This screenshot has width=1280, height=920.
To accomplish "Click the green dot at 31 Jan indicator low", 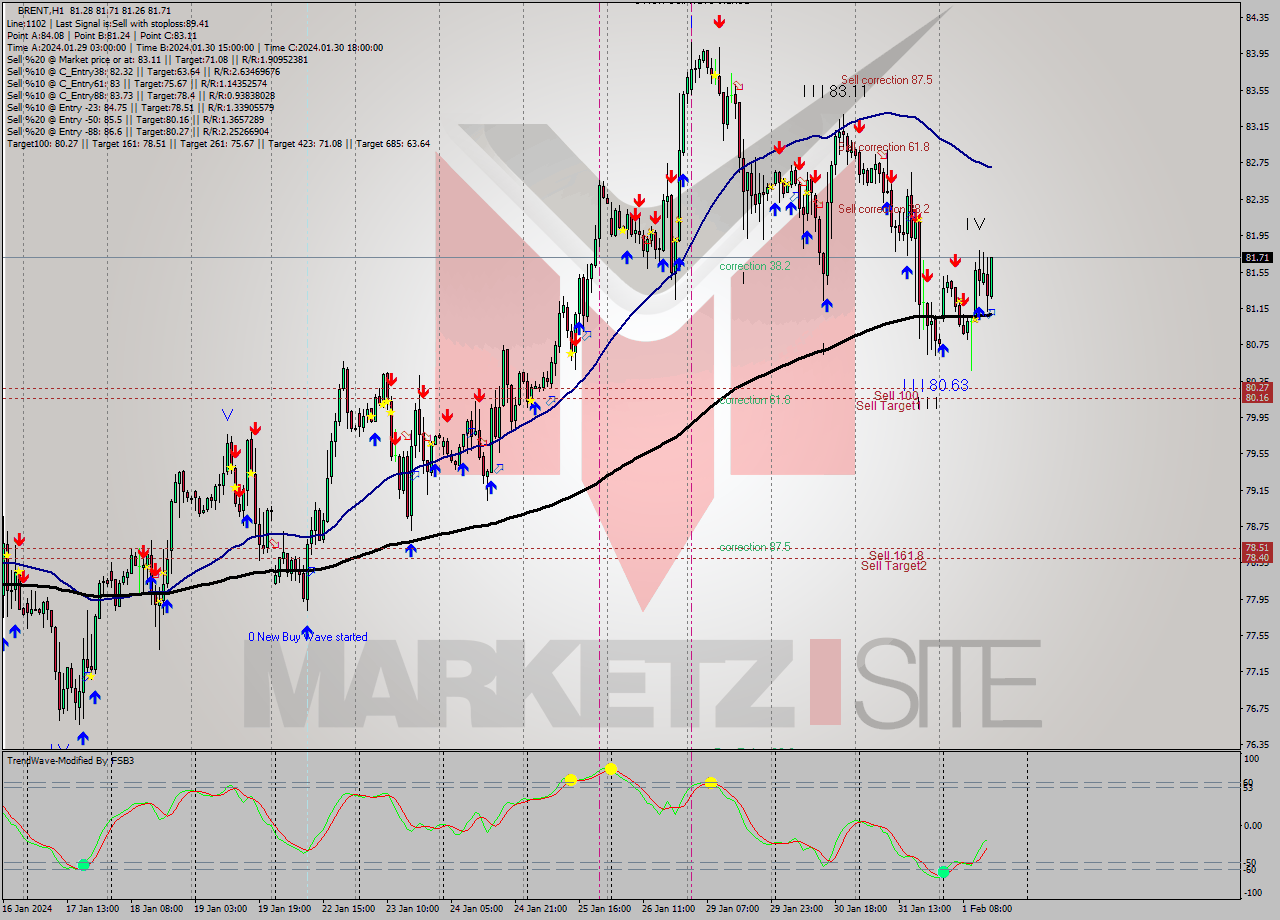I will 944,872.
